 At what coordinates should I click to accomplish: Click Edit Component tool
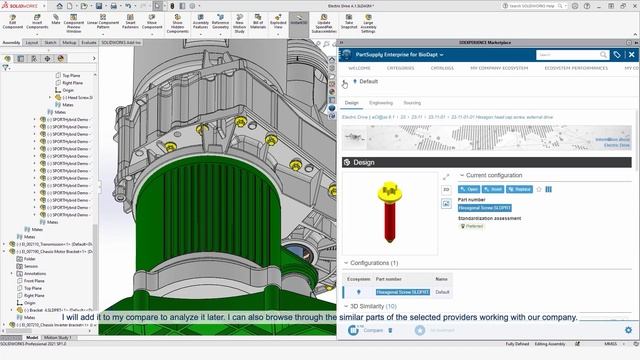[13, 22]
